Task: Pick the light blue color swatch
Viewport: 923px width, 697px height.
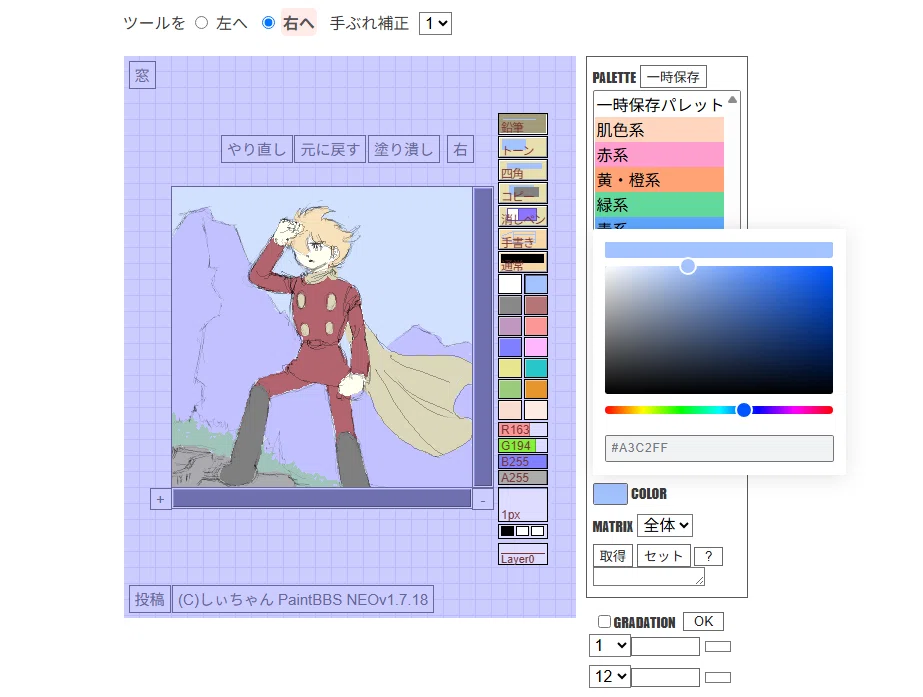Action: tap(536, 284)
